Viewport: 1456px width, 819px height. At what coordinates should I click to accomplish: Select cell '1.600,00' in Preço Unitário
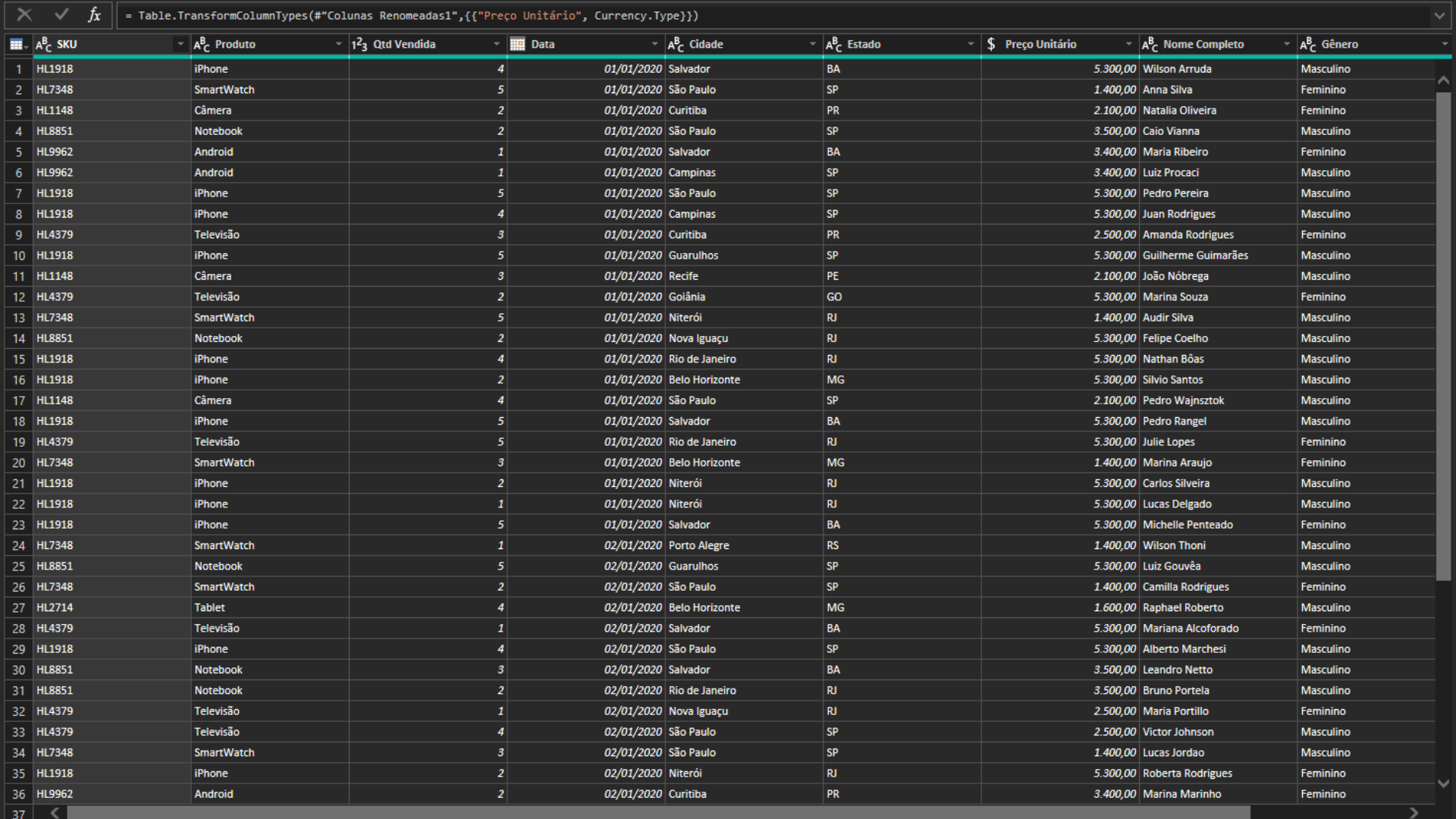point(1060,607)
